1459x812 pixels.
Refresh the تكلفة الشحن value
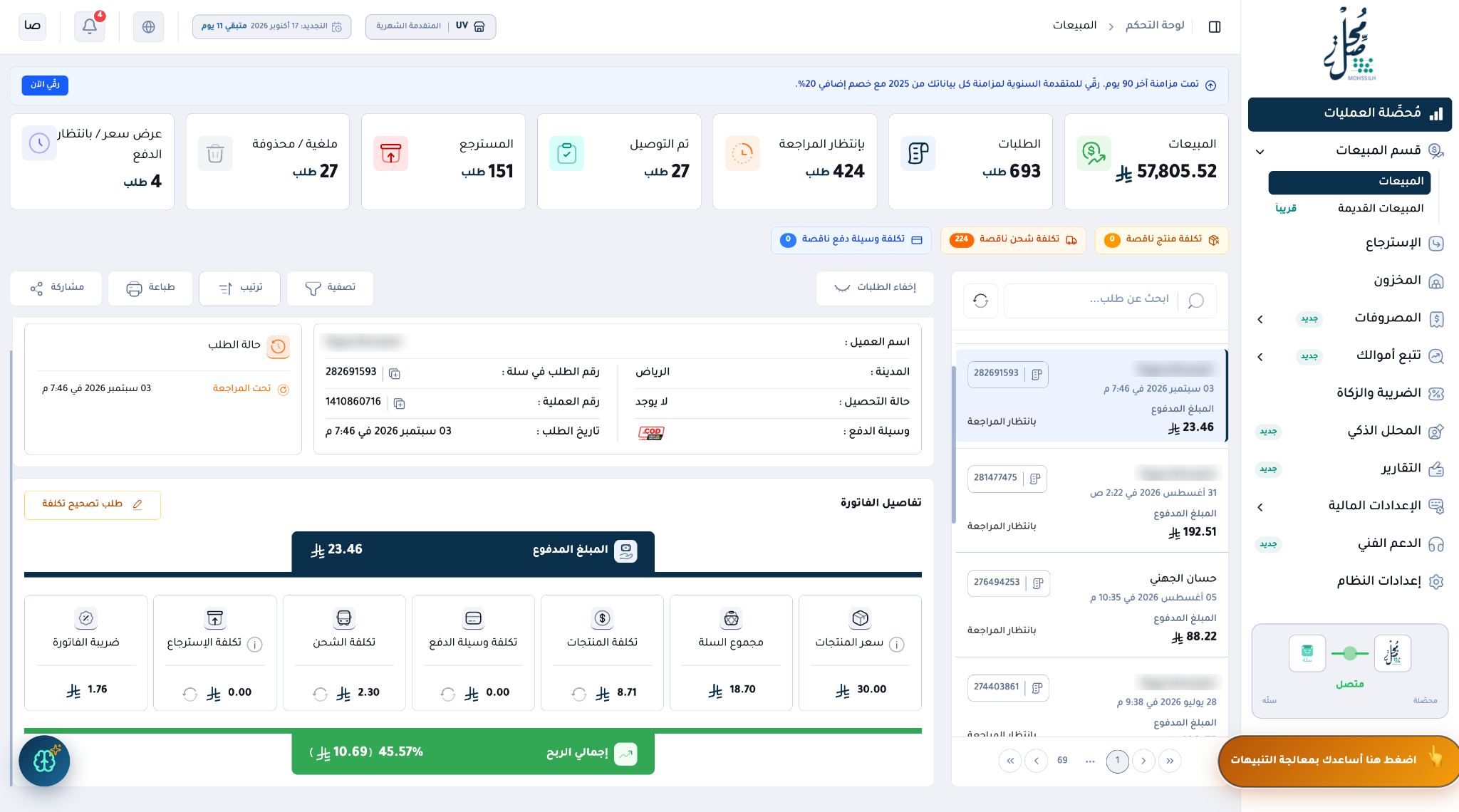321,694
